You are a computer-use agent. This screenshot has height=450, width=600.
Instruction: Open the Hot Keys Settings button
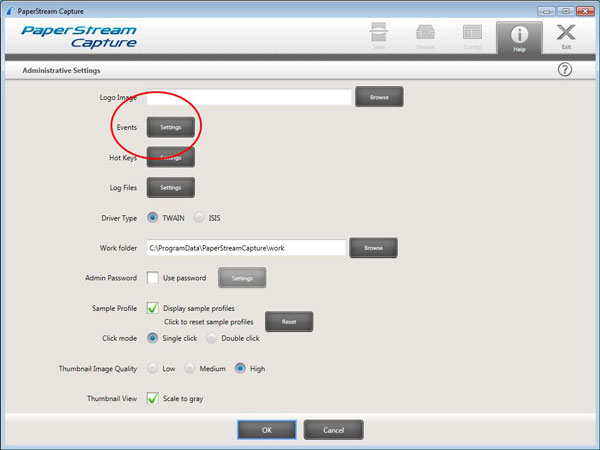click(171, 157)
